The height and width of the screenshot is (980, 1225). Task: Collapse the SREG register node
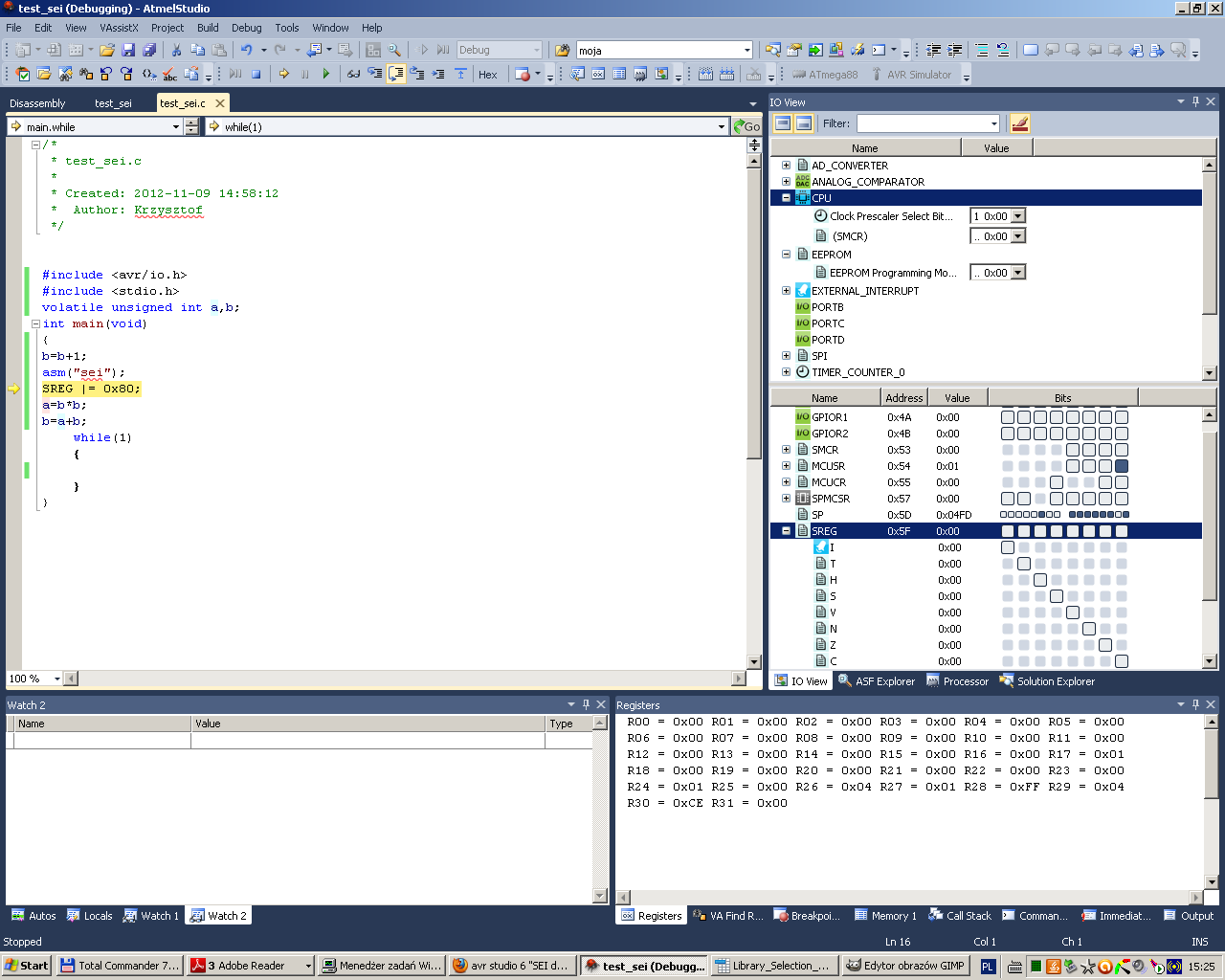pos(786,531)
